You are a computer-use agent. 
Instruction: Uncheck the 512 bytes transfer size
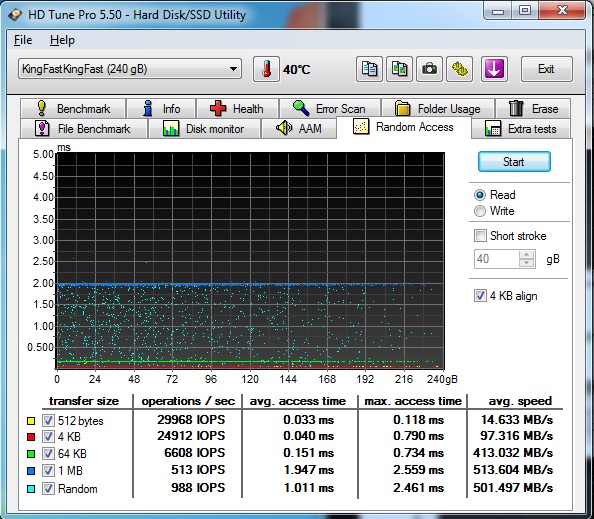[48, 420]
